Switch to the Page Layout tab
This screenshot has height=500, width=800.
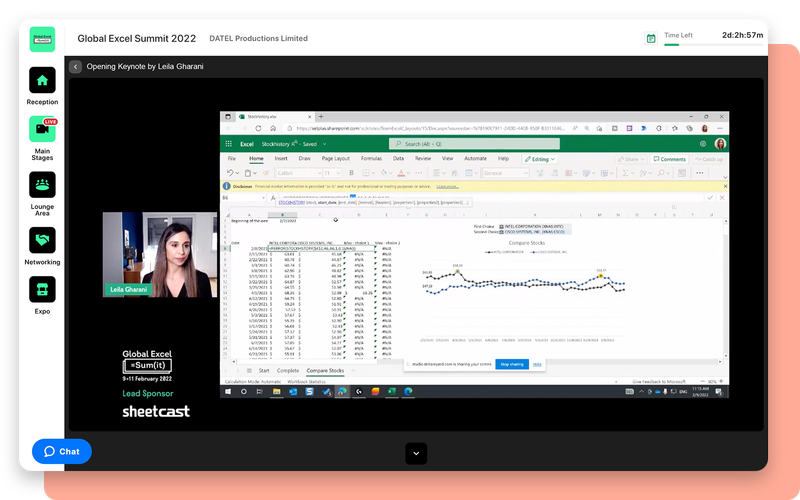click(336, 159)
